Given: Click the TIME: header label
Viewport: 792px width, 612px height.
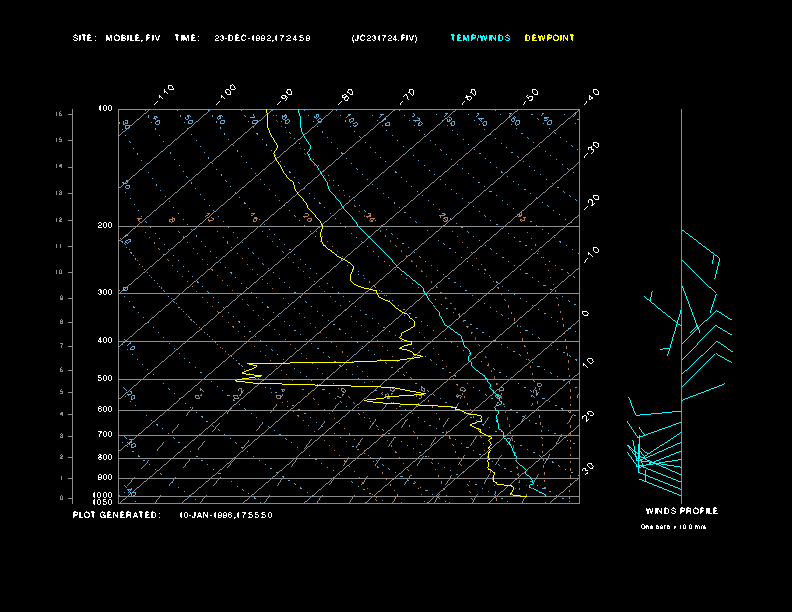Looking at the screenshot, I should (x=187, y=38).
